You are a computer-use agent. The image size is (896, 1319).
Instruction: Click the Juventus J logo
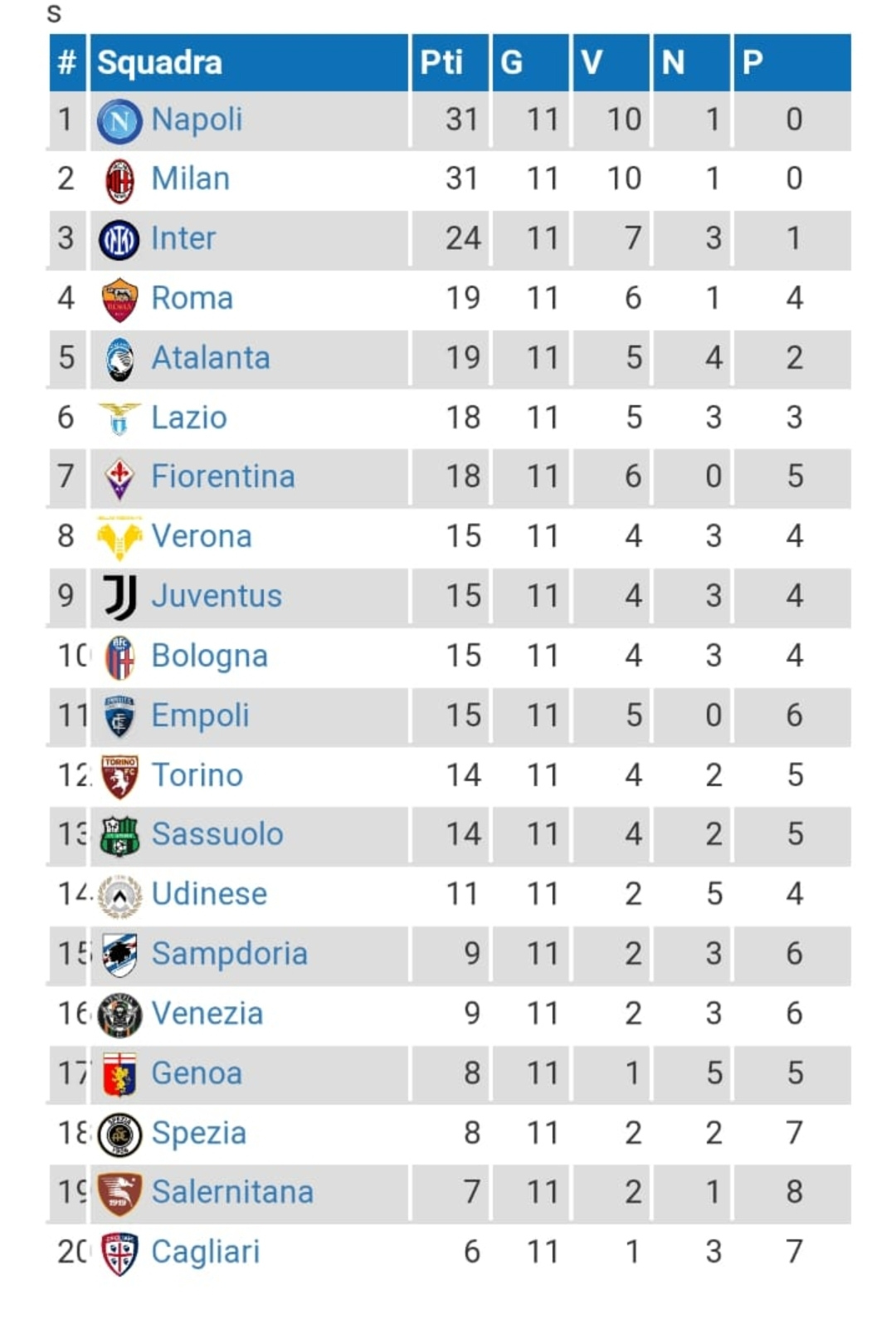click(120, 597)
